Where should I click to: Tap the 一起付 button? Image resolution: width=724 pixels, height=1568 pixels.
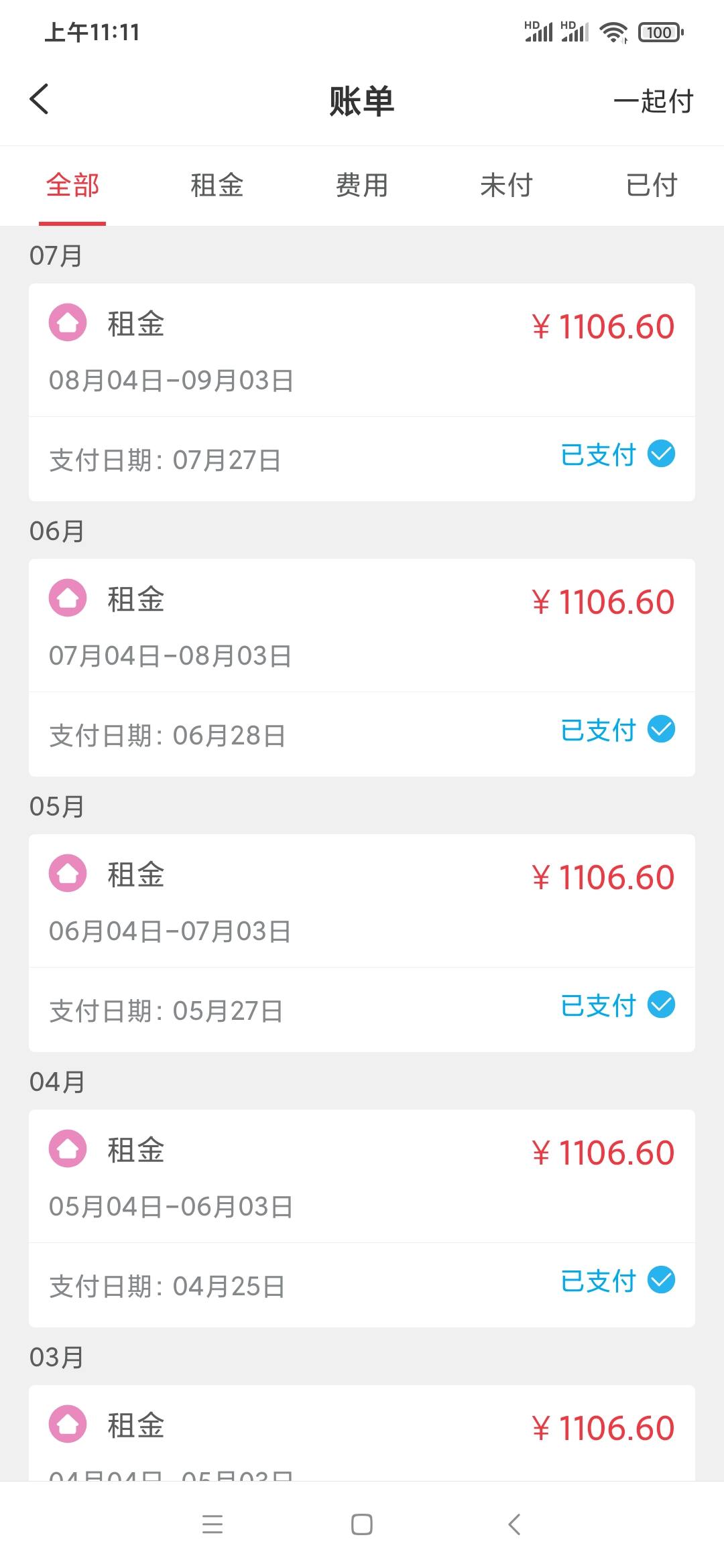pos(653,101)
